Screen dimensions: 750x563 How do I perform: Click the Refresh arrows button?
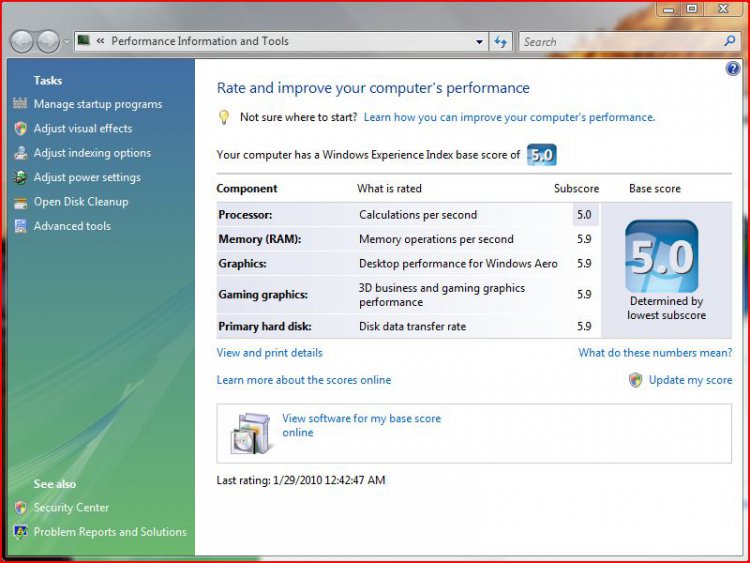501,42
